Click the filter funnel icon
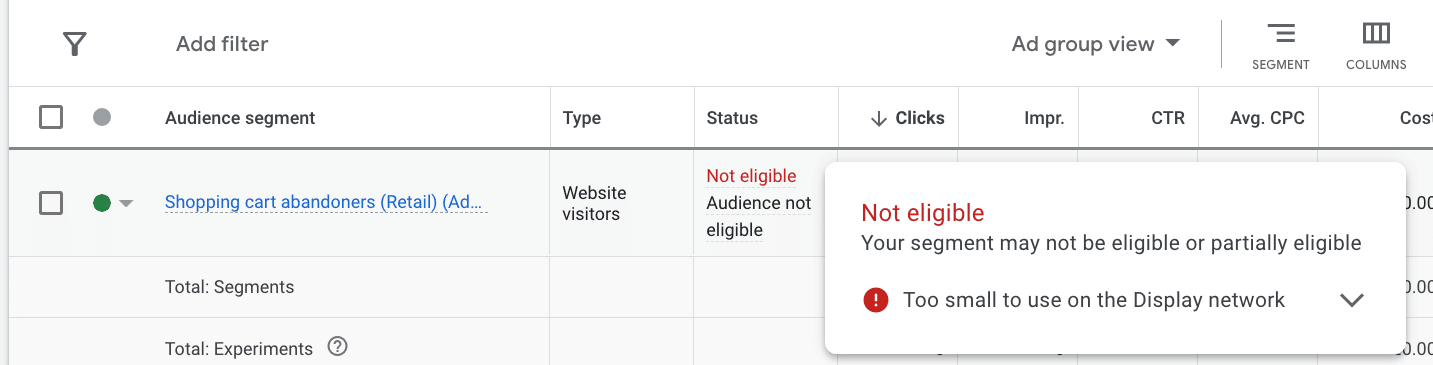 (x=74, y=44)
